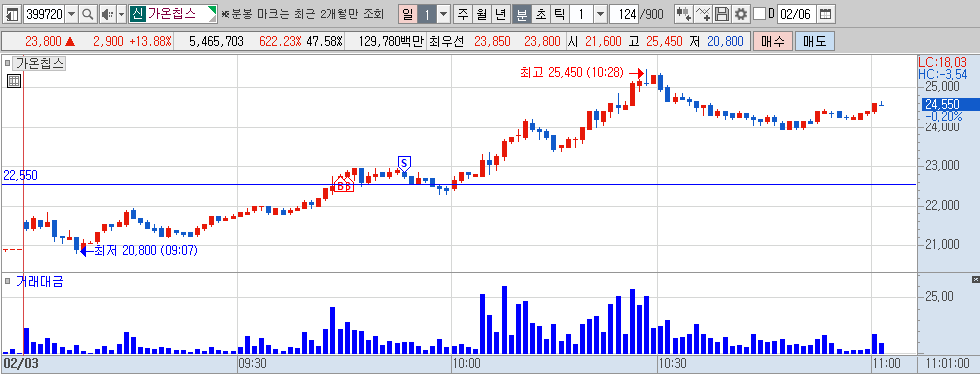Search for a stock with magnifier icon
The image size is (980, 374).
pos(88,13)
